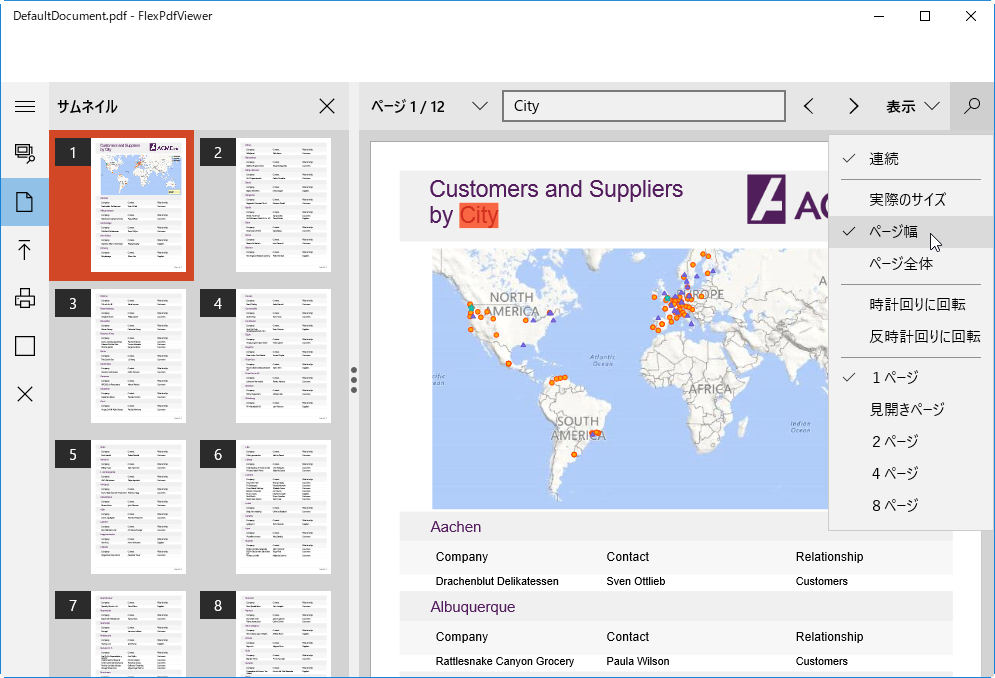Choose 時計回りに回転 rotate clockwise
Viewport: 995px width, 678px height.
911,305
